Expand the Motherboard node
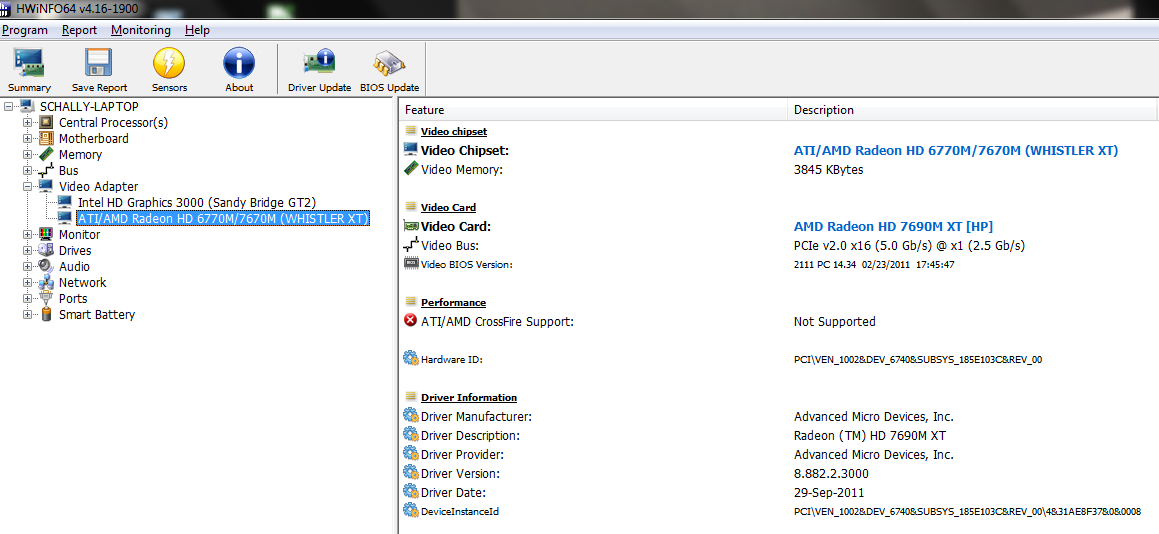 [28, 138]
